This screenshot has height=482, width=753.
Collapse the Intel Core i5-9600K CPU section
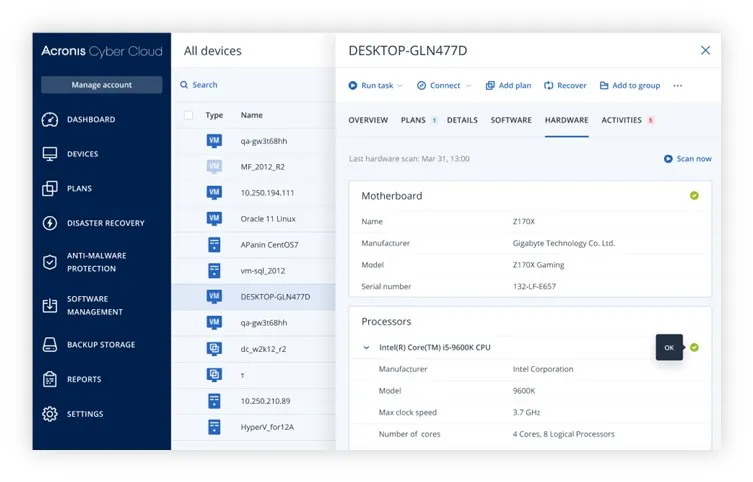366,348
